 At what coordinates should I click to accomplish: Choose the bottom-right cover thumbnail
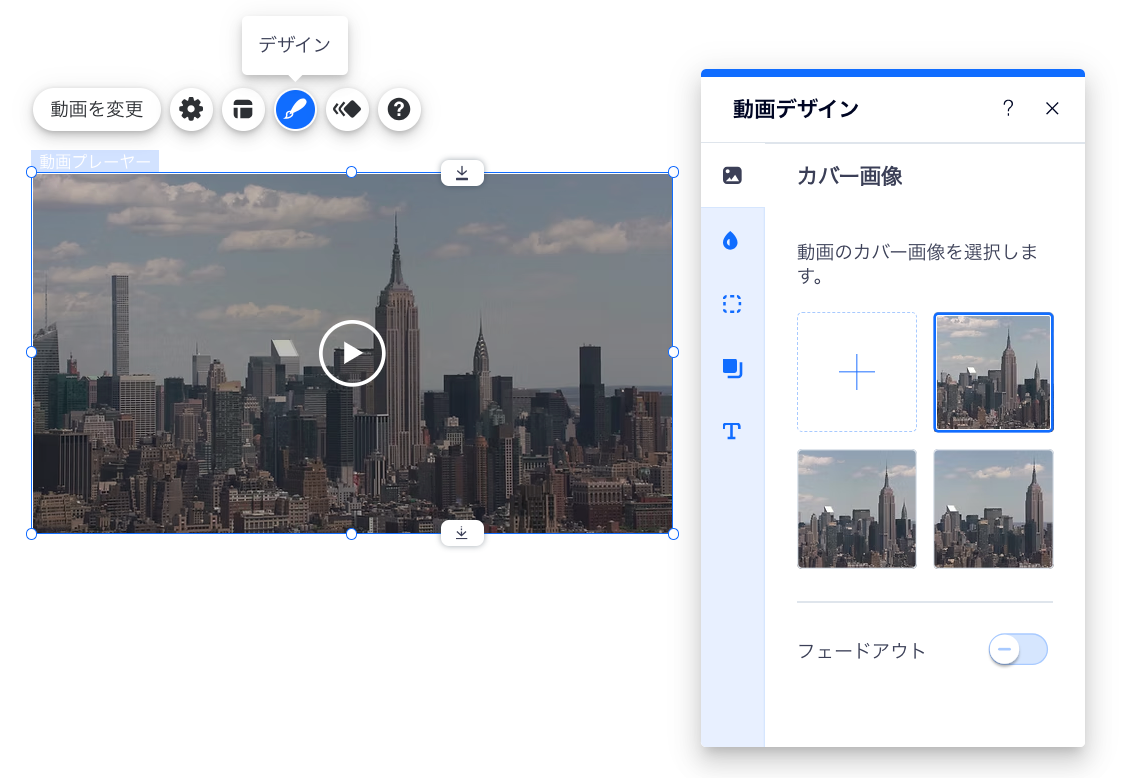993,509
